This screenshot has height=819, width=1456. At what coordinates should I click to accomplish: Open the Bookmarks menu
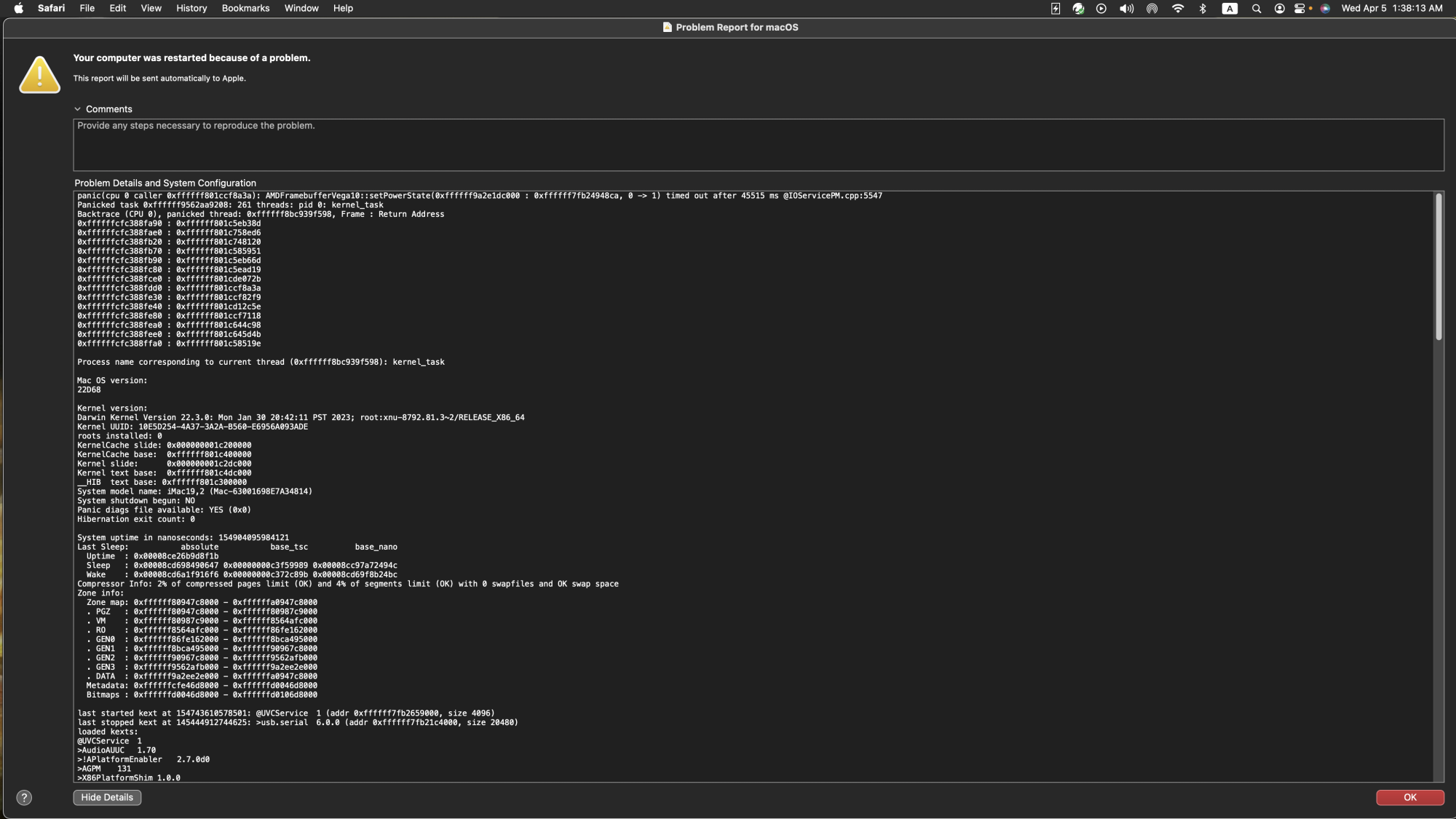(245, 8)
